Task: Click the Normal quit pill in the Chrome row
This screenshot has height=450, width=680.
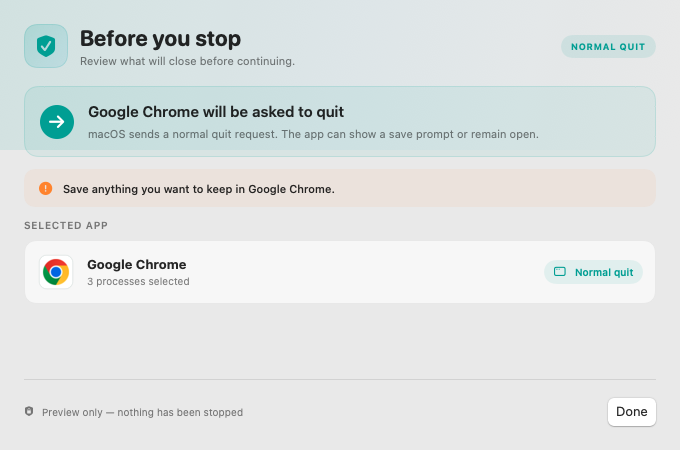Action: pos(593,272)
